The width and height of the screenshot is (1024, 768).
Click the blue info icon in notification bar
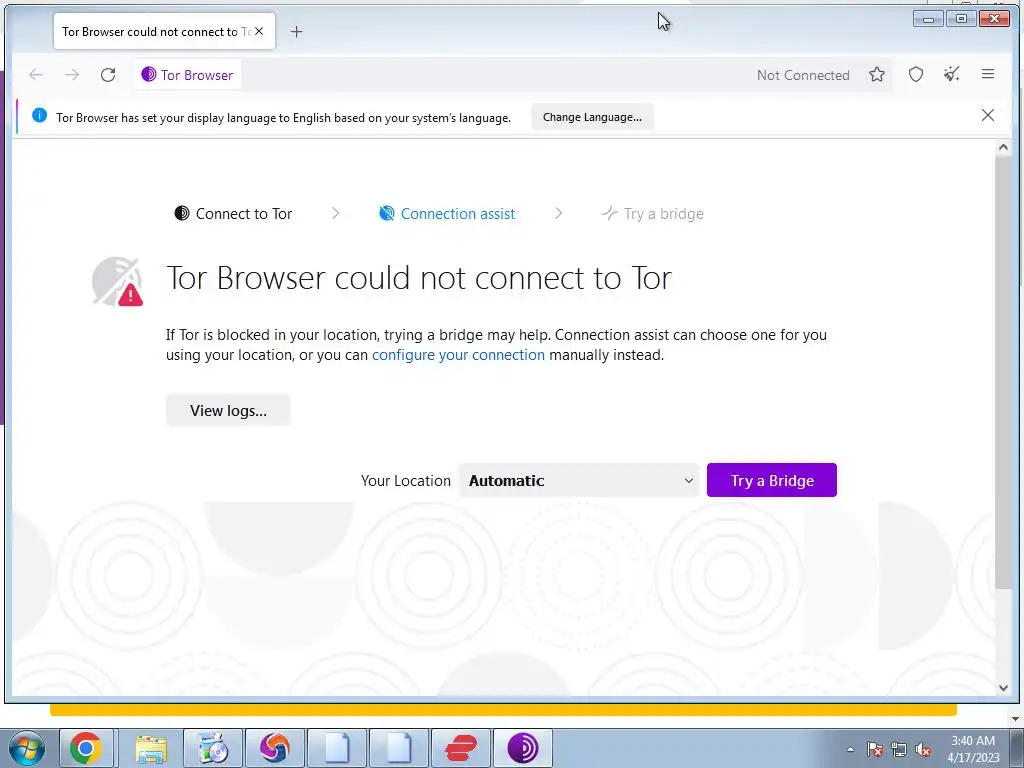(40, 116)
